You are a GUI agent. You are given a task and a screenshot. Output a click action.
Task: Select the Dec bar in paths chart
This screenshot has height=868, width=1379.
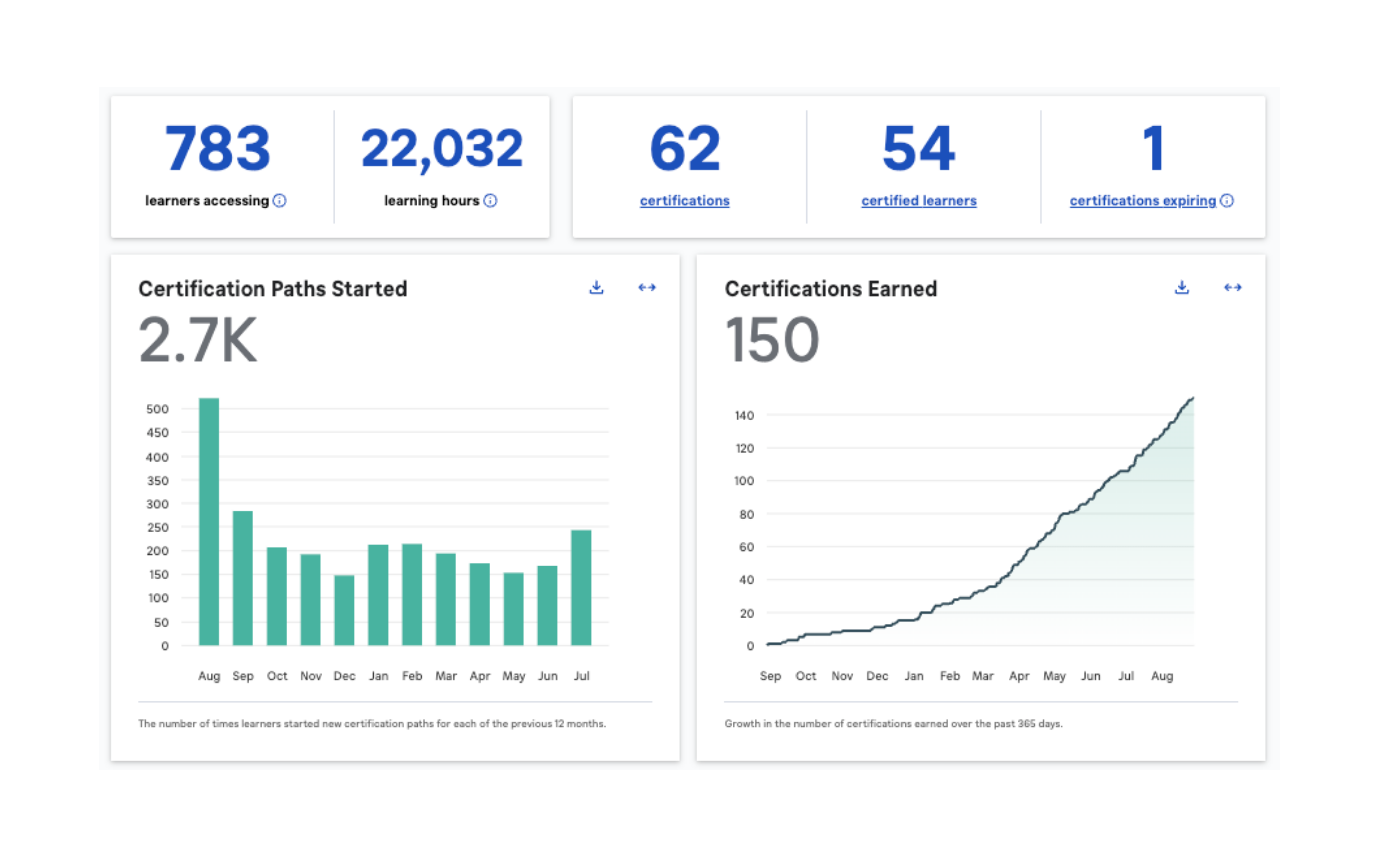[344, 610]
